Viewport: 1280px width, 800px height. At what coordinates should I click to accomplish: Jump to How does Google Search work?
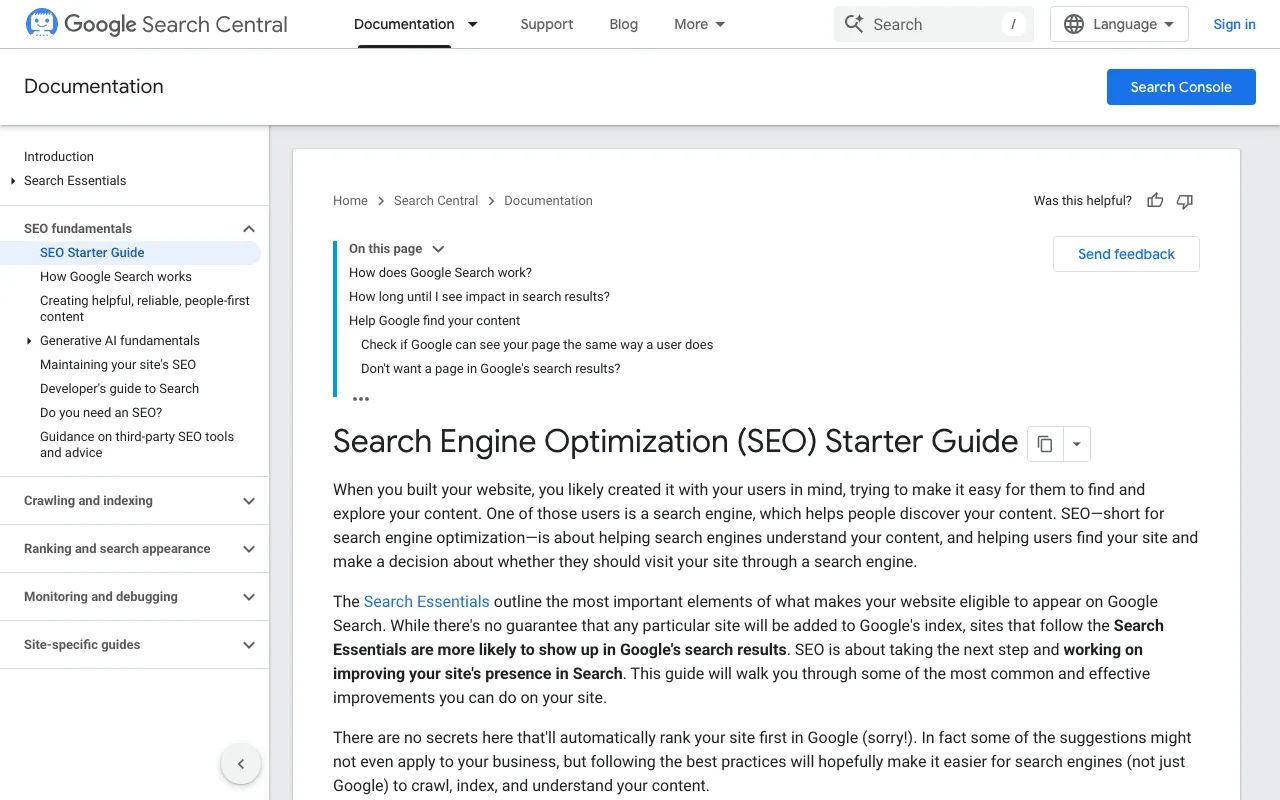(440, 273)
